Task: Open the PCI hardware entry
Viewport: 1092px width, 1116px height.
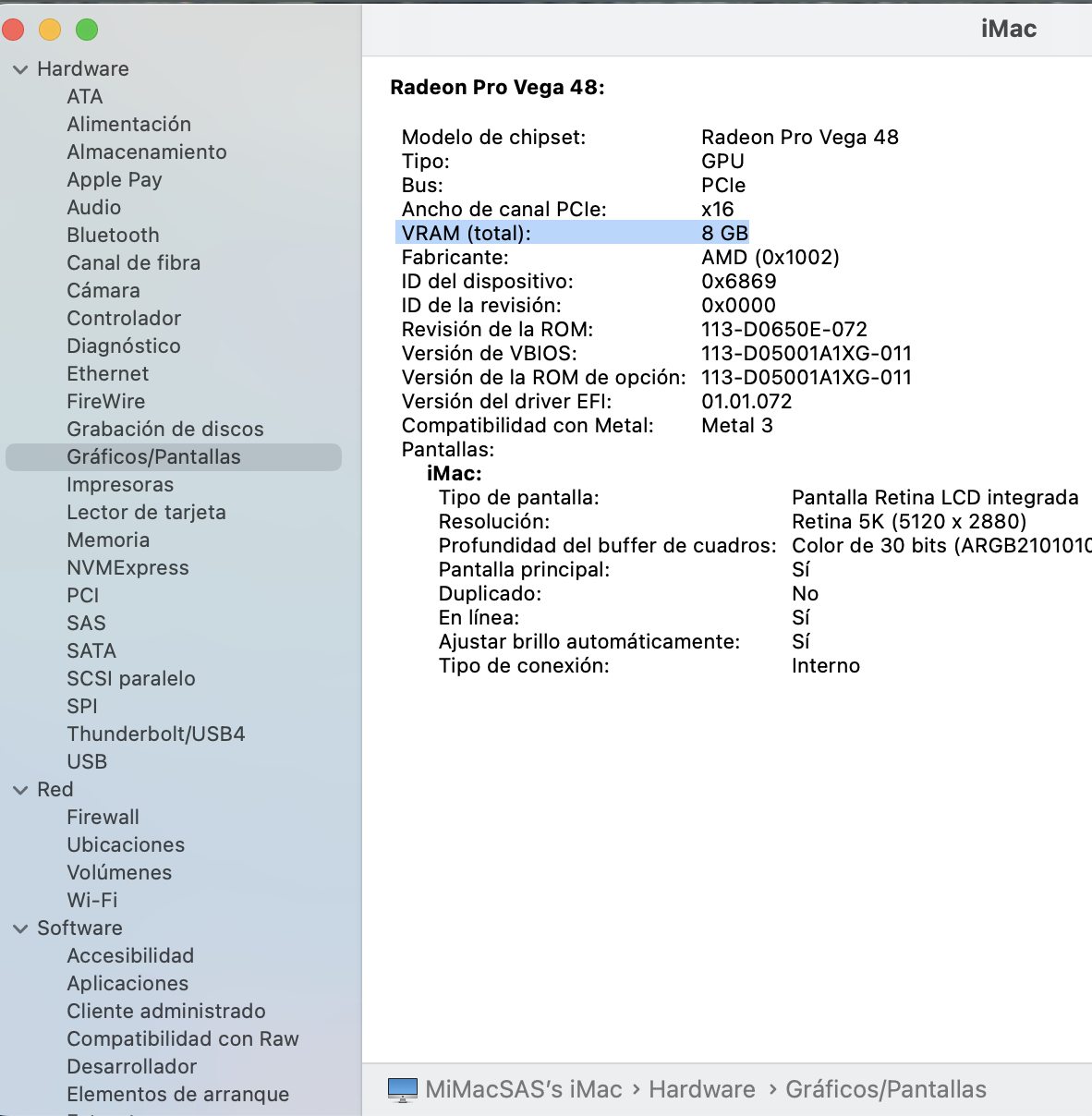Action: click(83, 595)
